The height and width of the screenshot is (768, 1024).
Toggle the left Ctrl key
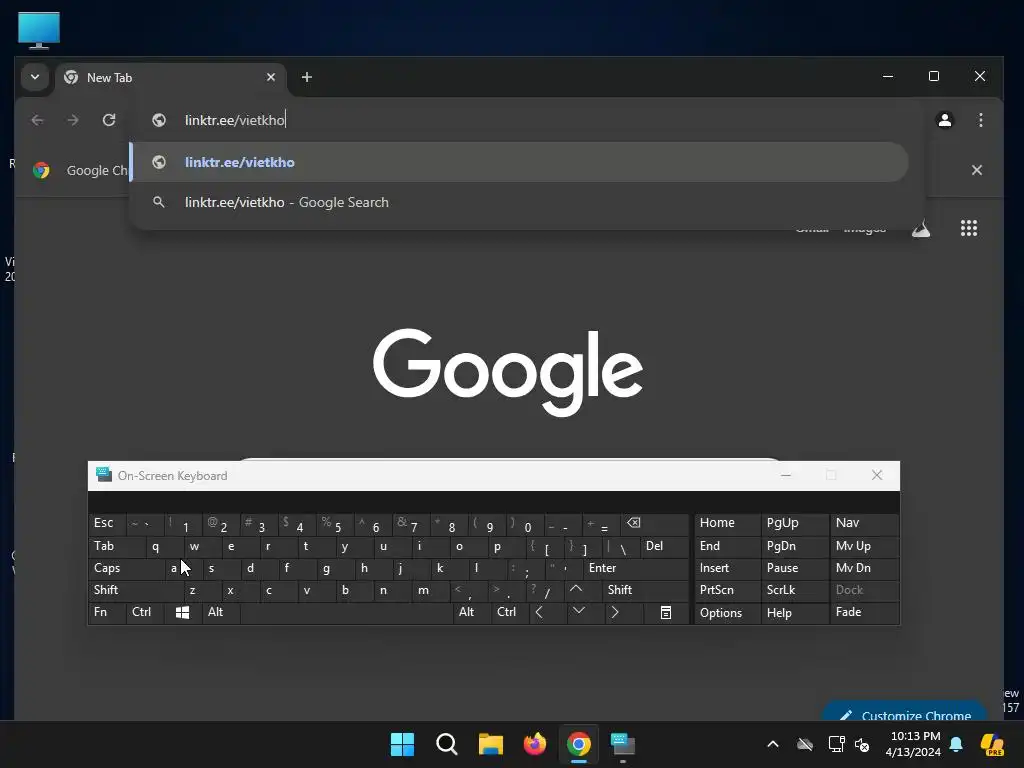pyautogui.click(x=145, y=613)
